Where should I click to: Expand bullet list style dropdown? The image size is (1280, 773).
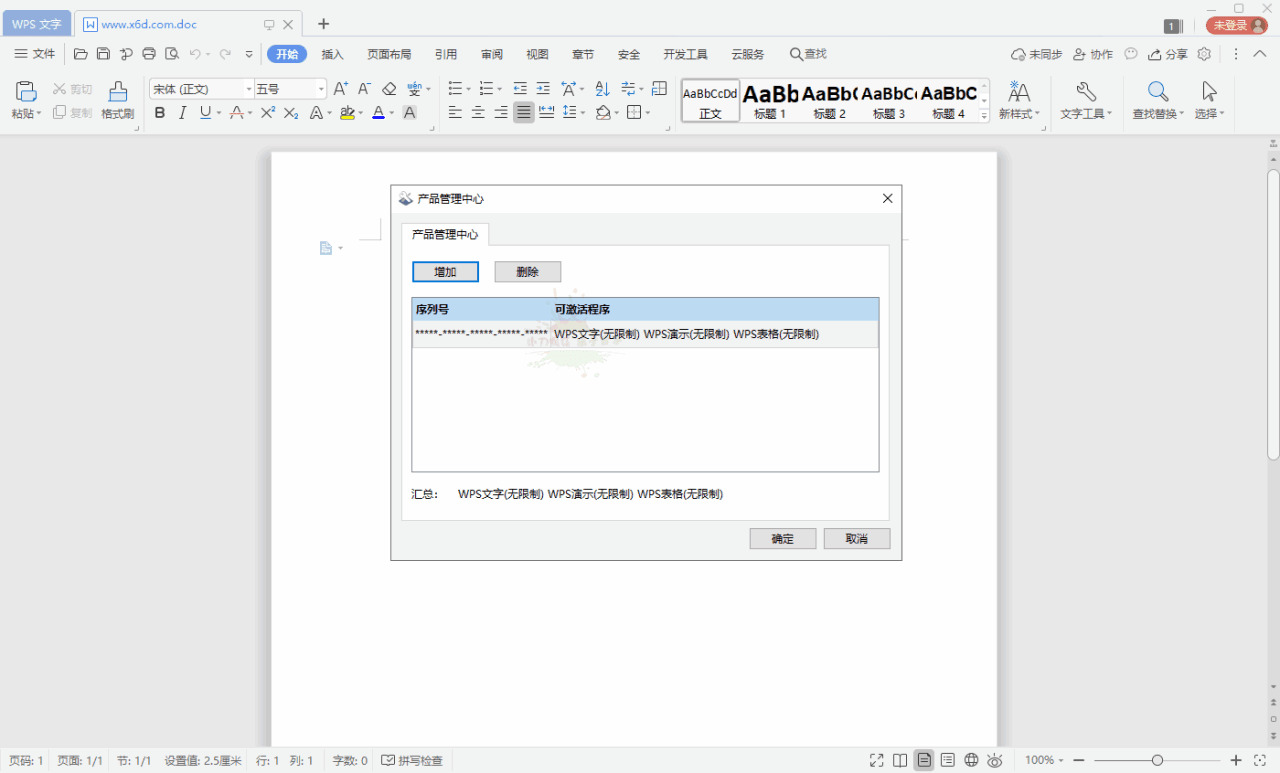[x=468, y=90]
